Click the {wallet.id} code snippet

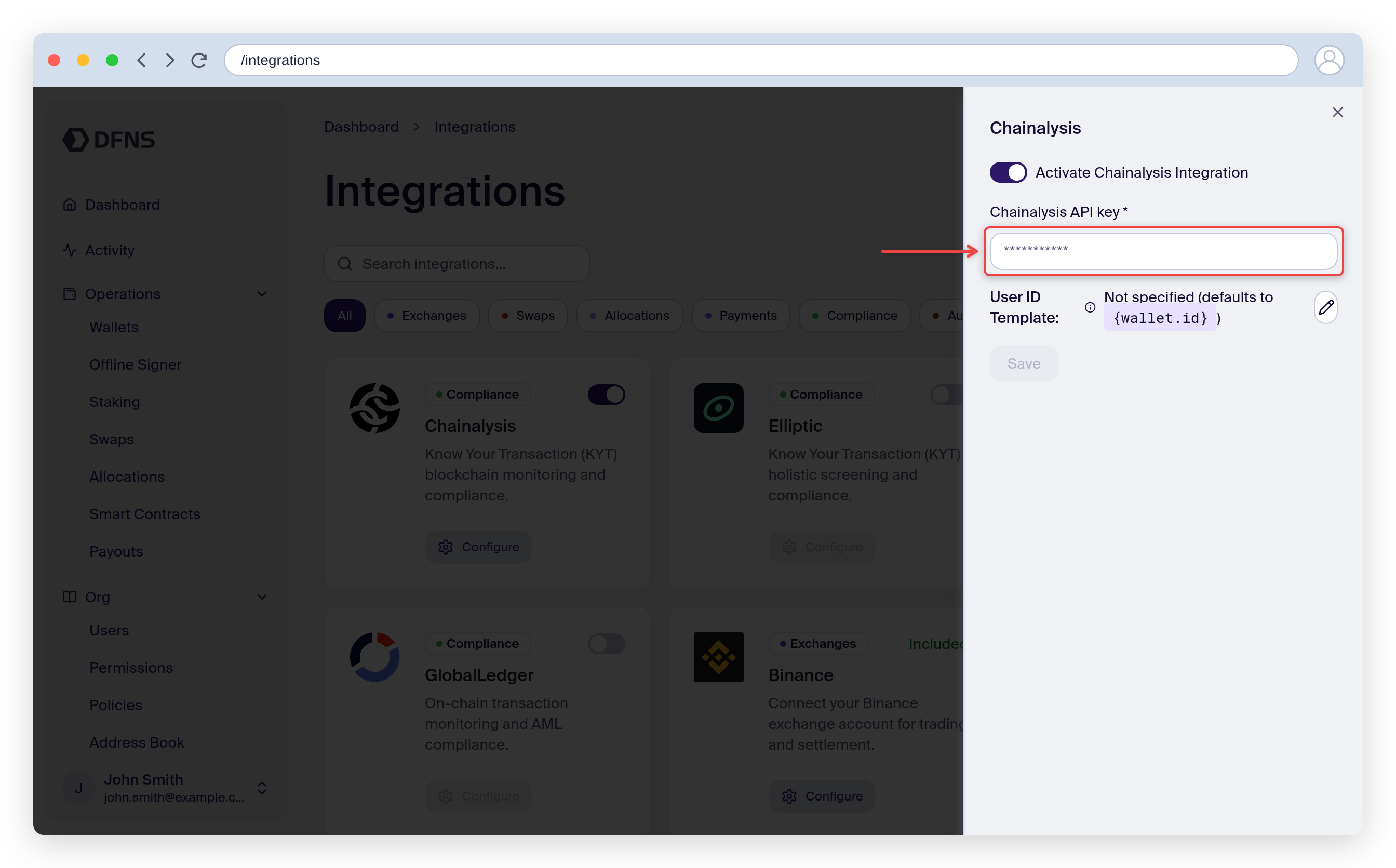tap(1160, 319)
